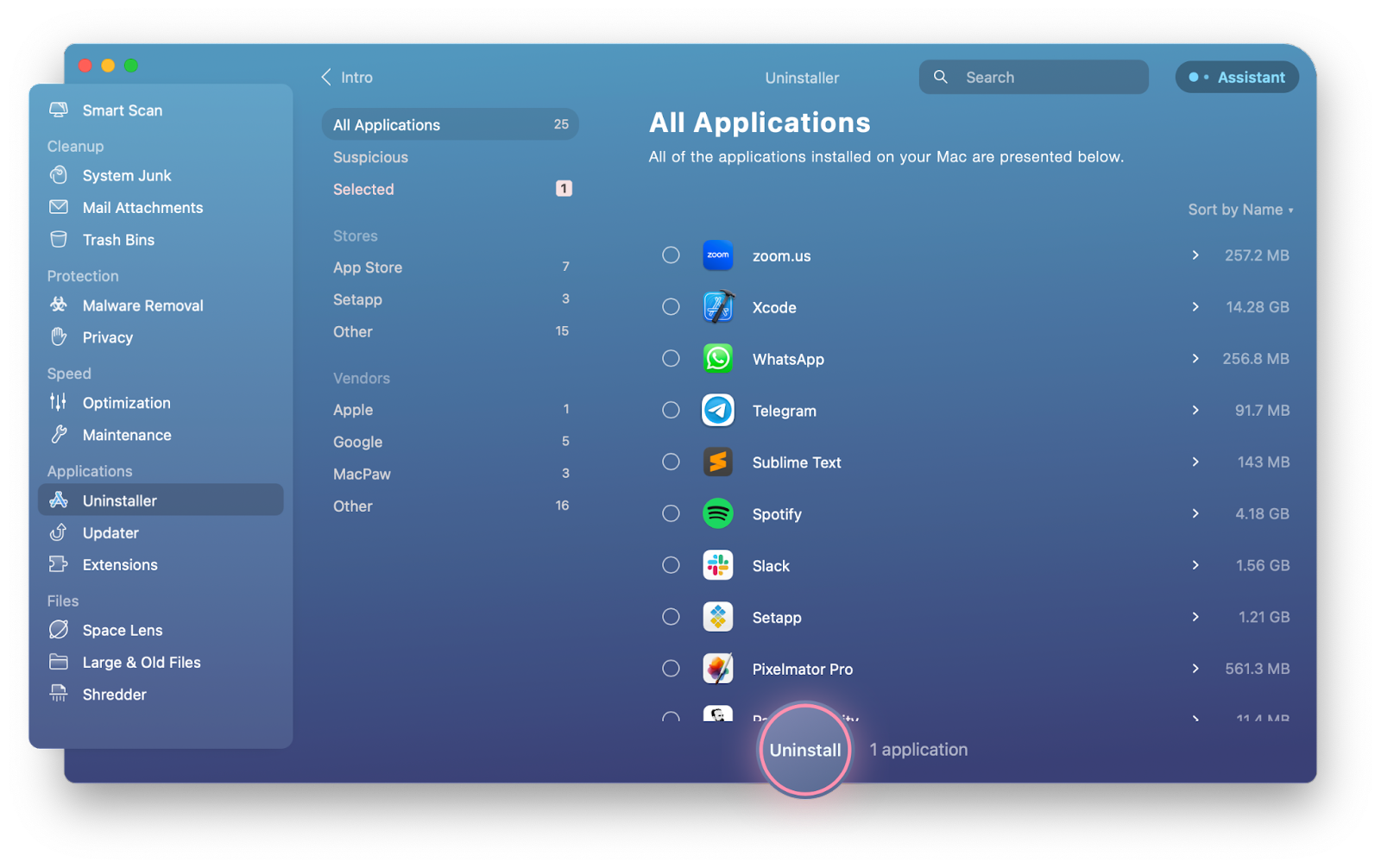Switch to App Store apps list

click(369, 267)
